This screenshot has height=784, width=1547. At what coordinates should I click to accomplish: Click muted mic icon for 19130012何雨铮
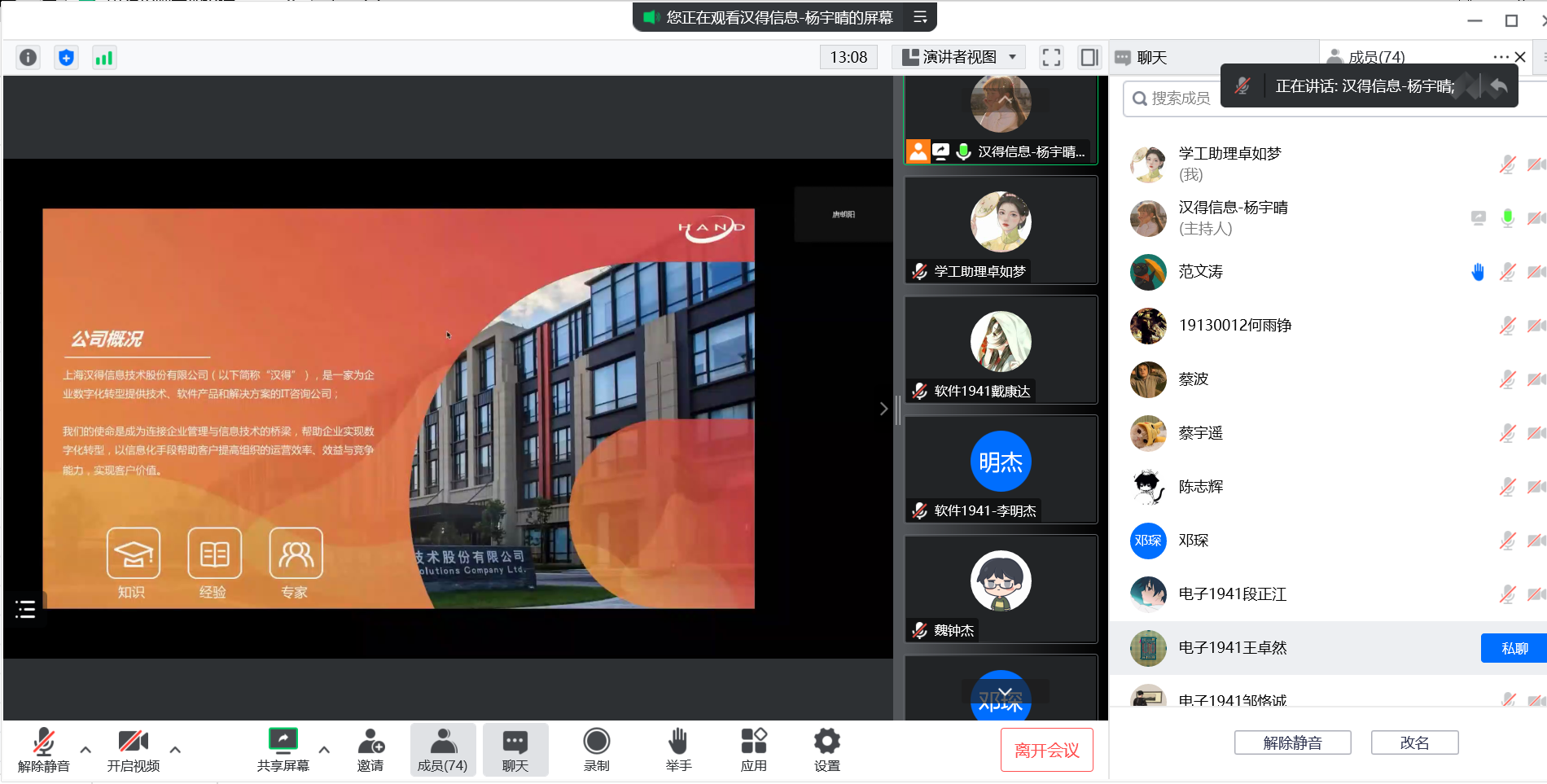coord(1508,326)
